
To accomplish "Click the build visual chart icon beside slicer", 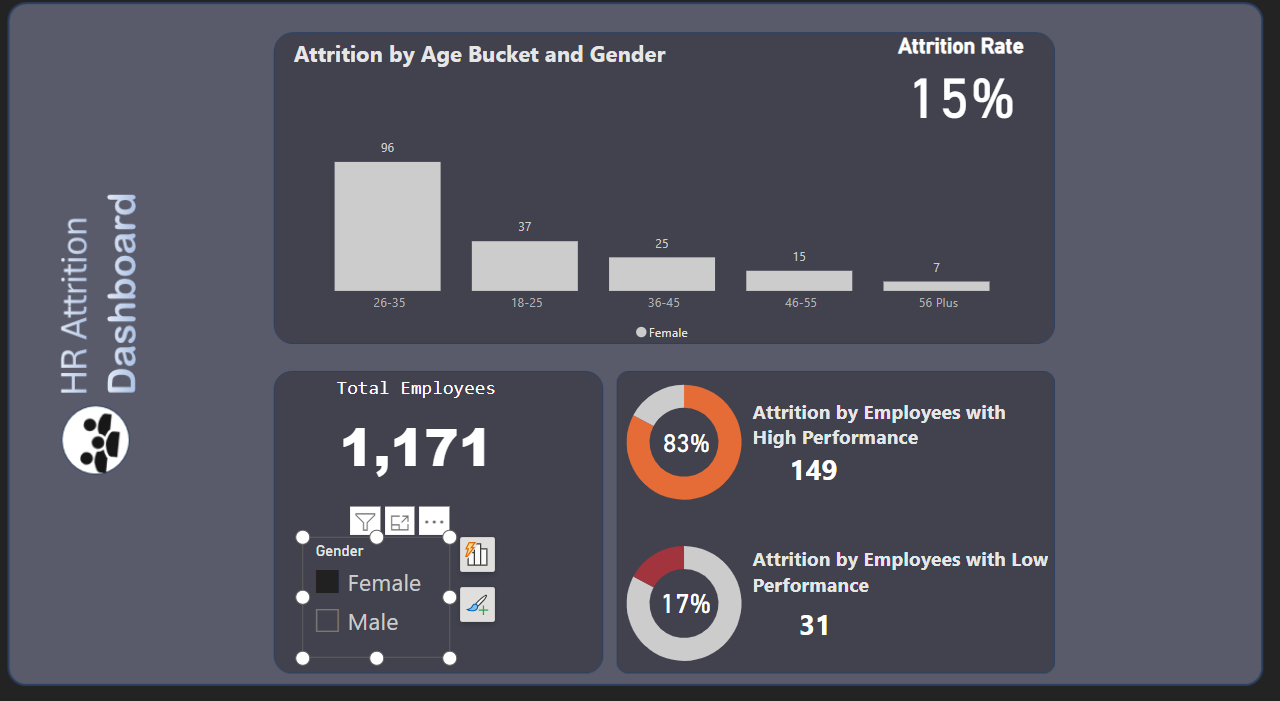I will 477,554.
